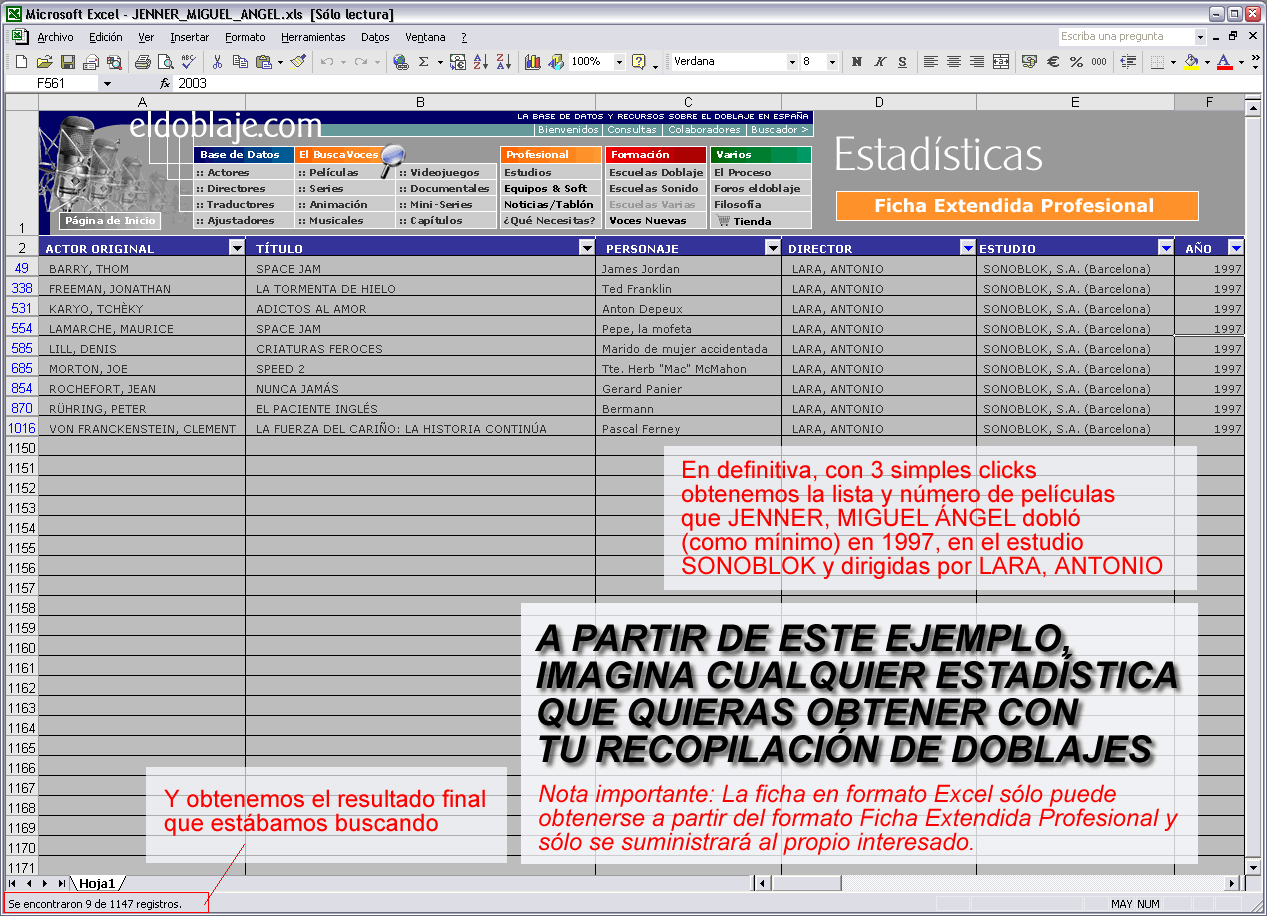Click the Merge and Center icon

(x=1001, y=62)
